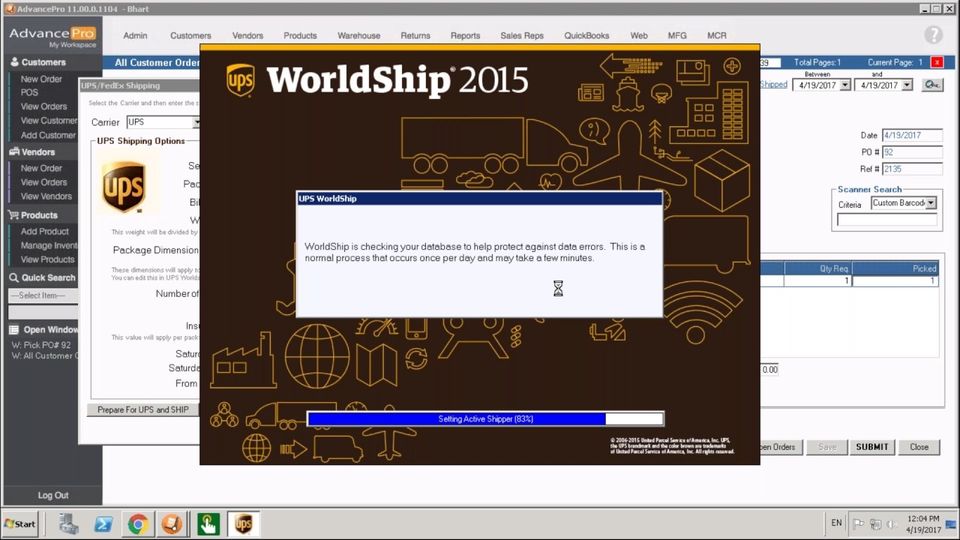The image size is (960, 540).
Task: Open View Vendors in the sidebar
Action: [46, 197]
